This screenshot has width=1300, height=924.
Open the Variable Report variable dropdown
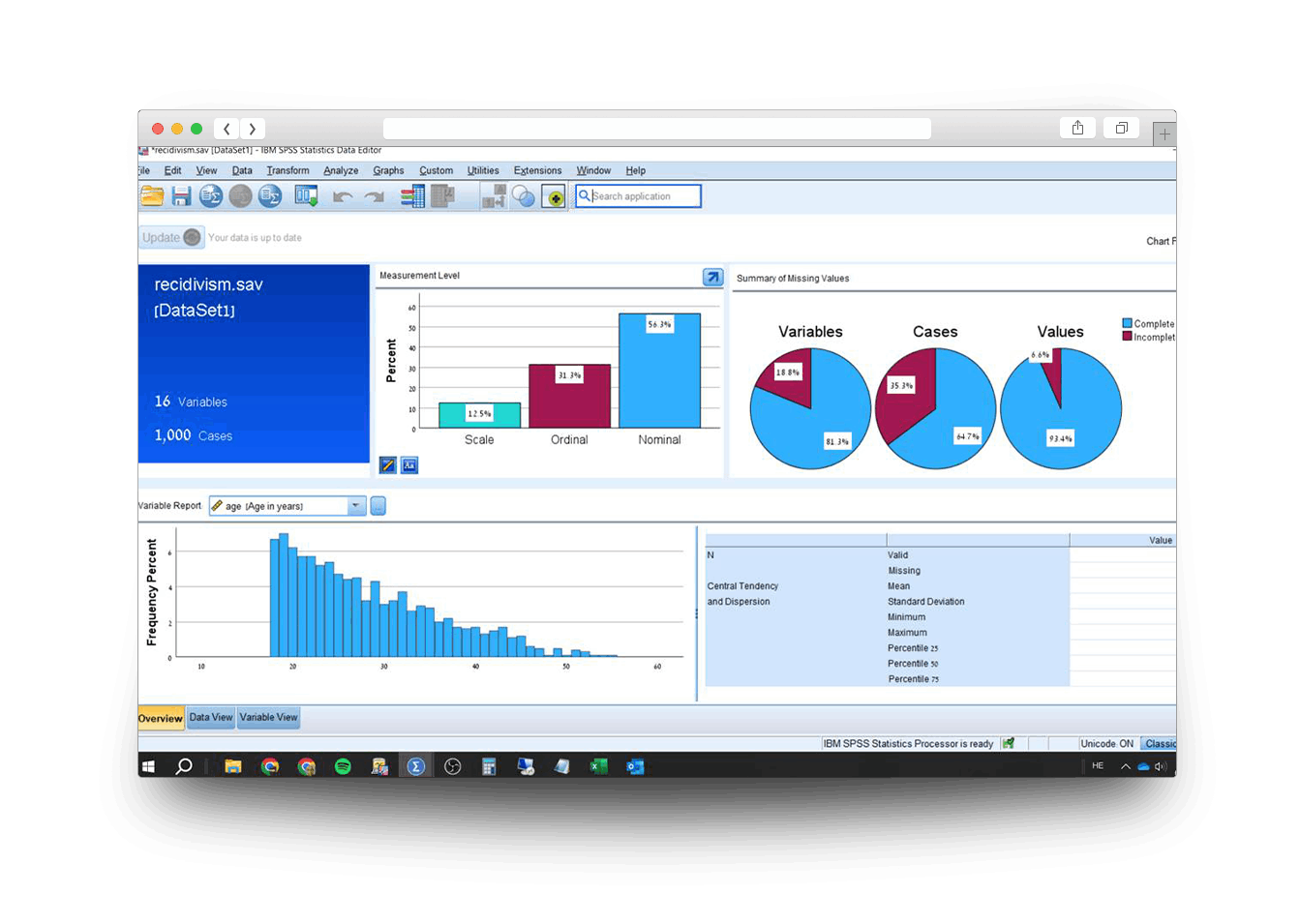[356, 506]
